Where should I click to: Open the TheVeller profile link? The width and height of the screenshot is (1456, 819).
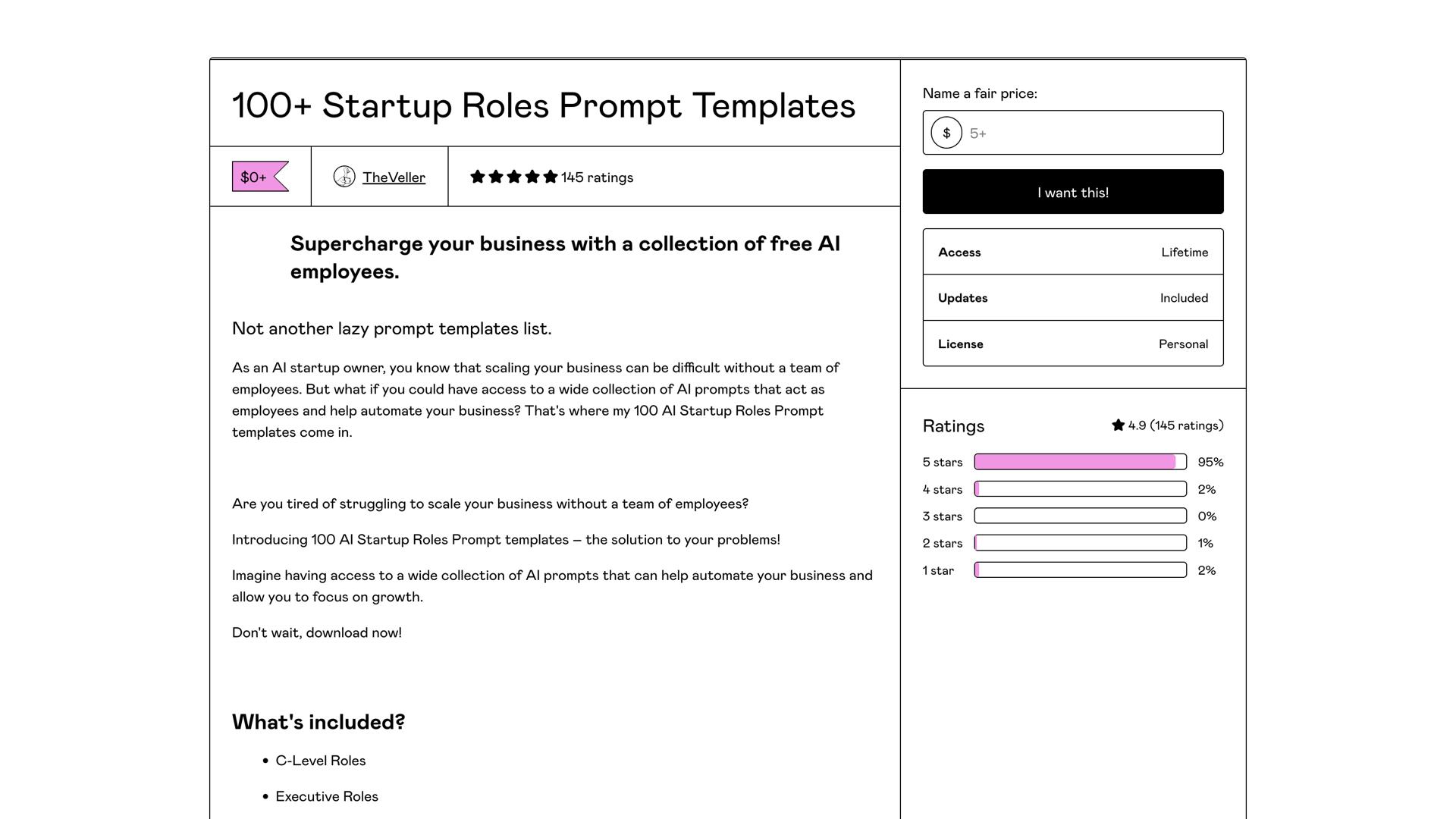pyautogui.click(x=394, y=177)
